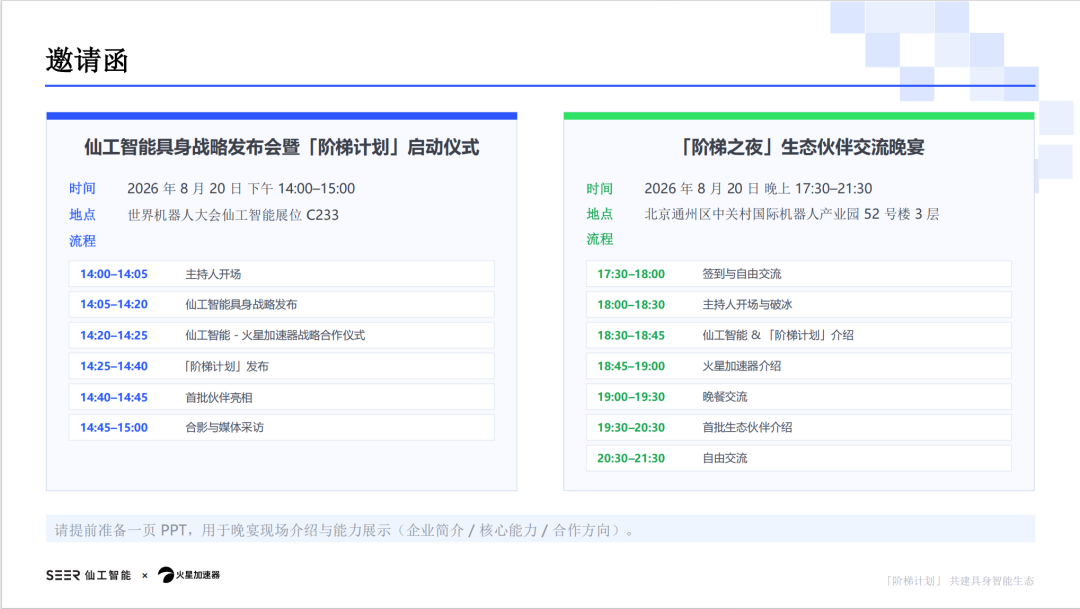This screenshot has height=609, width=1080.
Task: Select the 20:30–21:30 time cell
Action: point(631,458)
